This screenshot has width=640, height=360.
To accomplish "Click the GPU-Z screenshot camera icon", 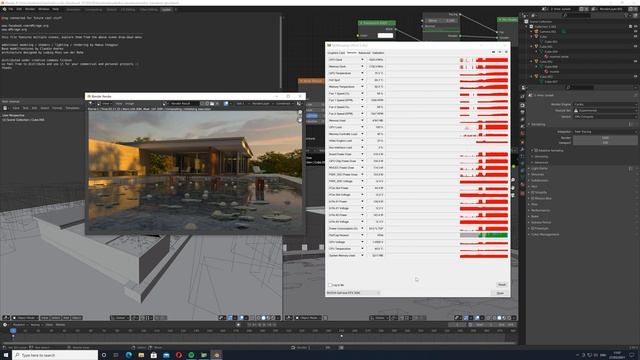I will click(x=493, y=52).
